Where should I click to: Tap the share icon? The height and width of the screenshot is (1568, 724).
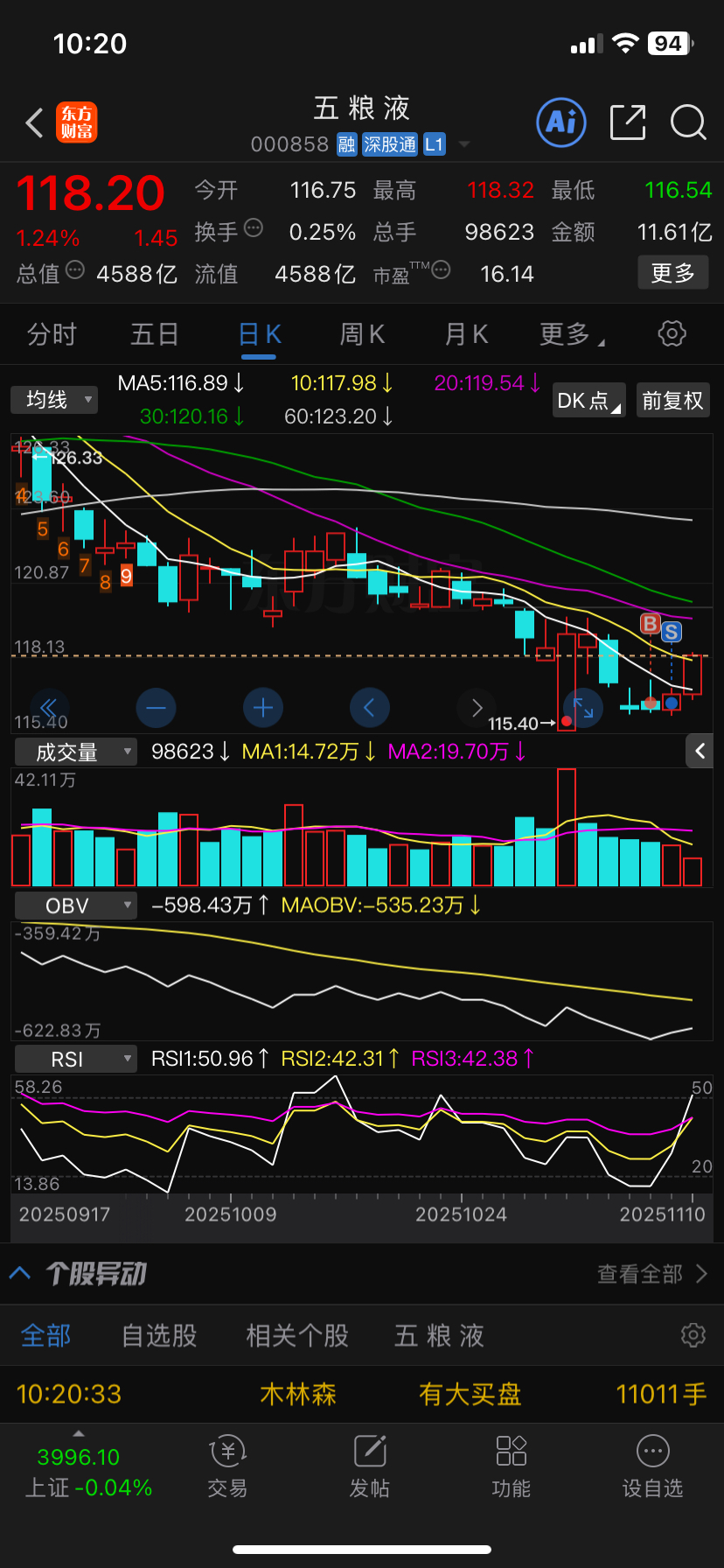point(628,122)
